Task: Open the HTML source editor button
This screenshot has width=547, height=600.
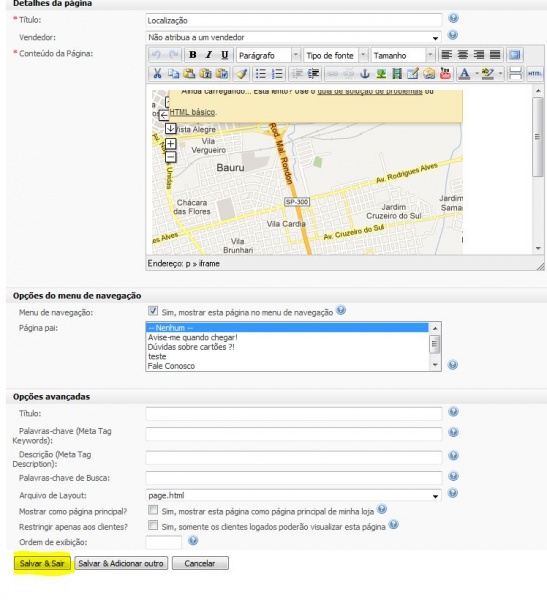Action: 535,73
